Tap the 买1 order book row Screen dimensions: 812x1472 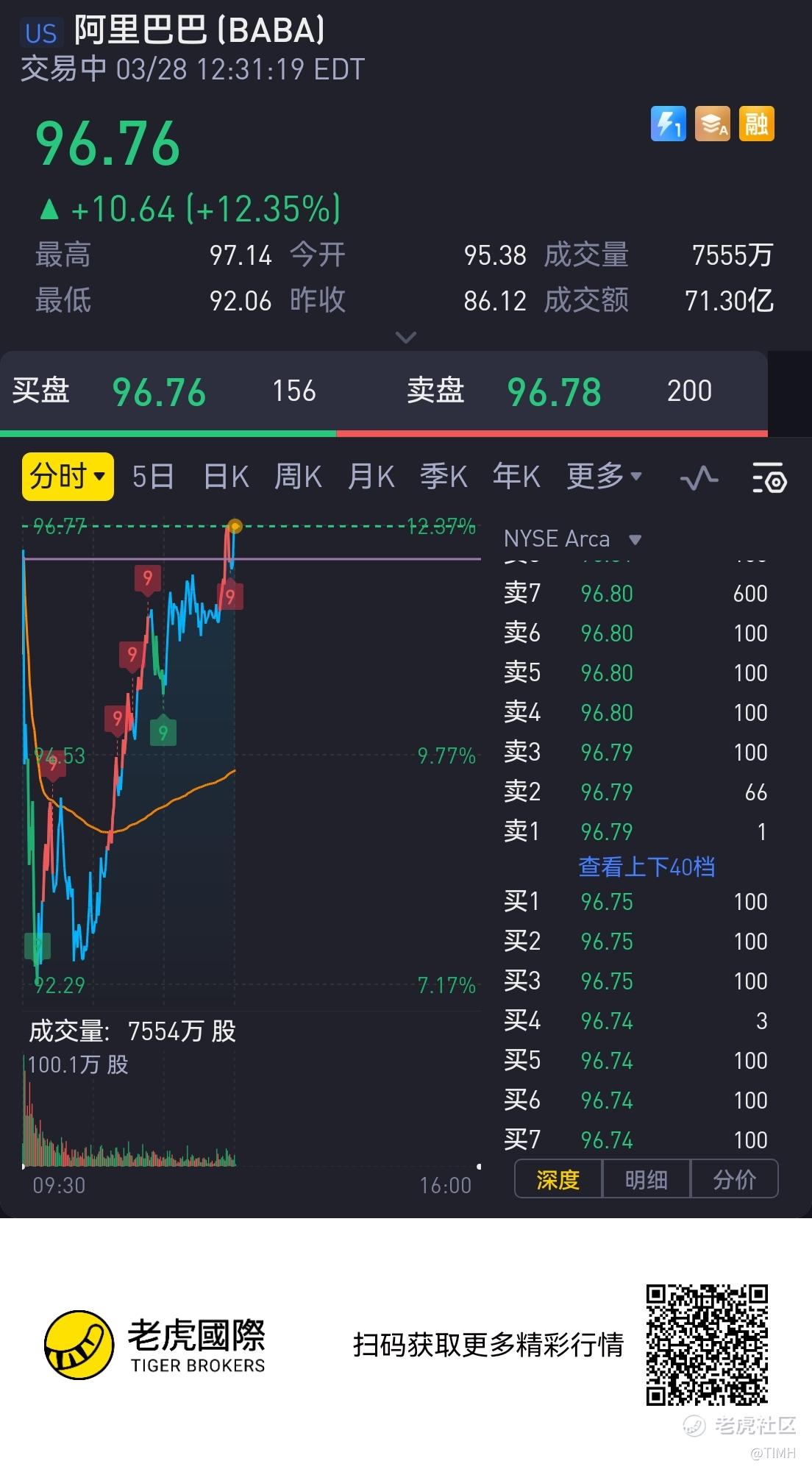[635, 901]
